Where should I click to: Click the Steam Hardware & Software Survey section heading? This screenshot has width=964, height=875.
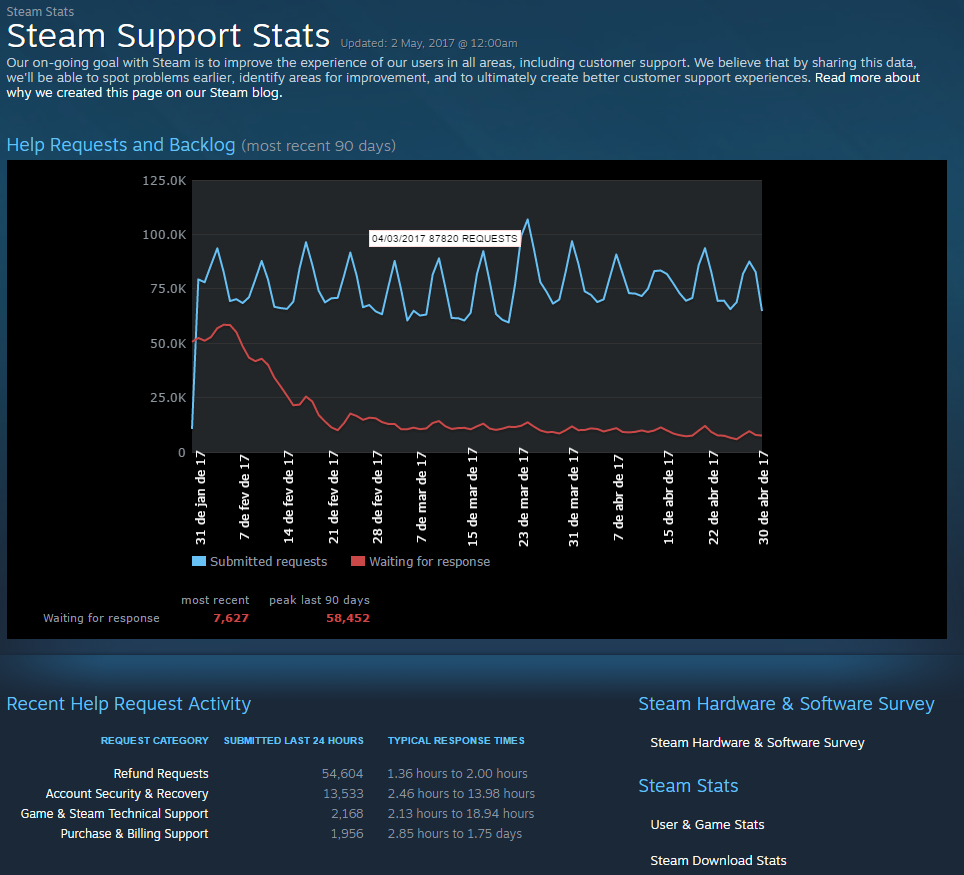786,703
